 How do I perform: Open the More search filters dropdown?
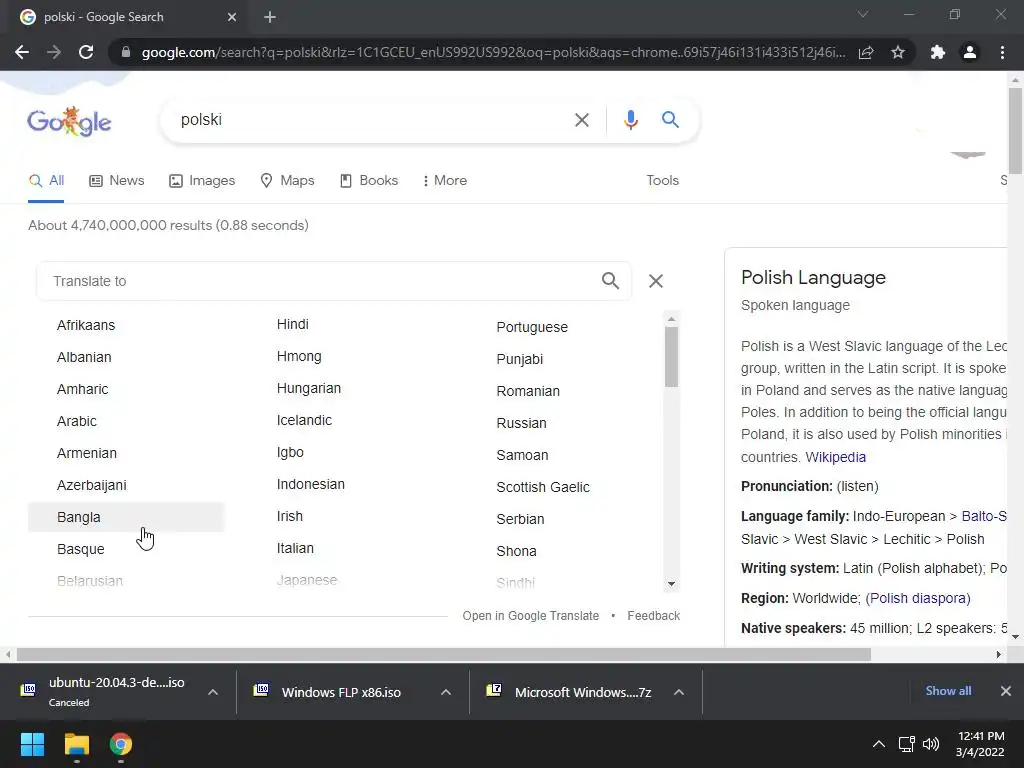[444, 180]
